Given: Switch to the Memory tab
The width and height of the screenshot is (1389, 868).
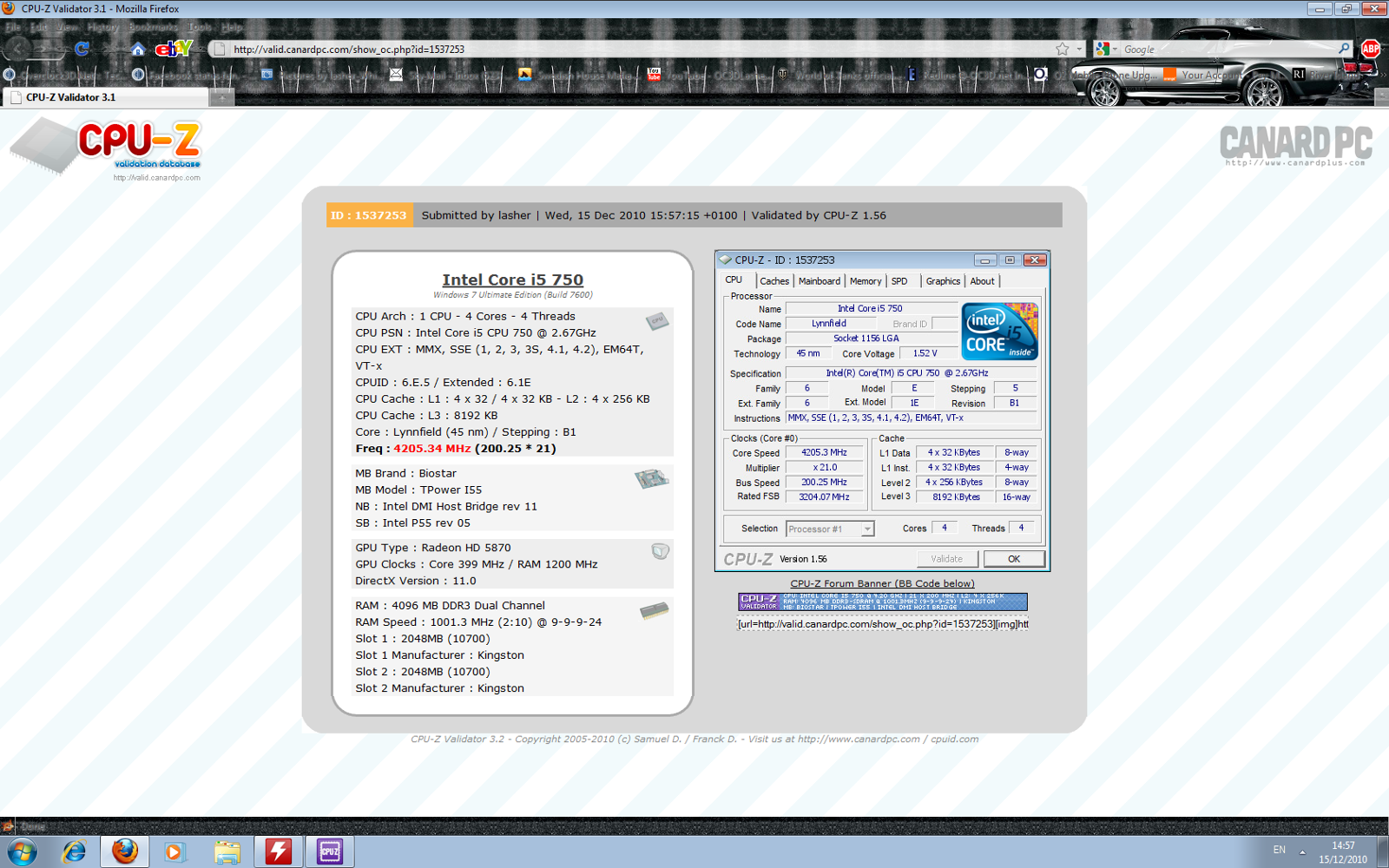Looking at the screenshot, I should [866, 281].
